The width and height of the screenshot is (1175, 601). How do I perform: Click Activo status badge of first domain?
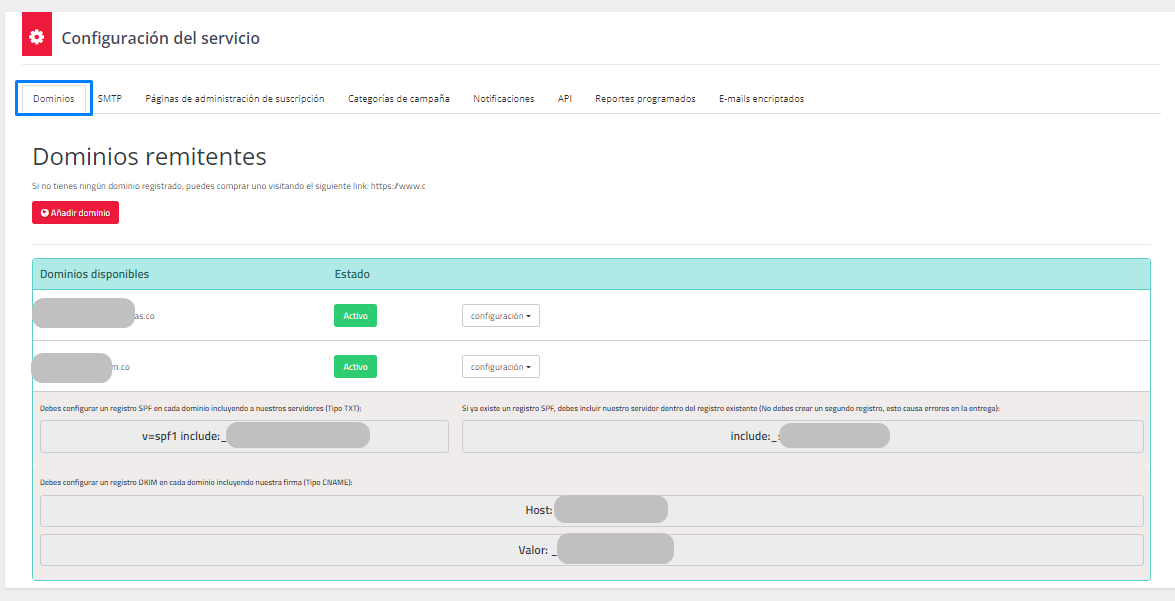(355, 316)
